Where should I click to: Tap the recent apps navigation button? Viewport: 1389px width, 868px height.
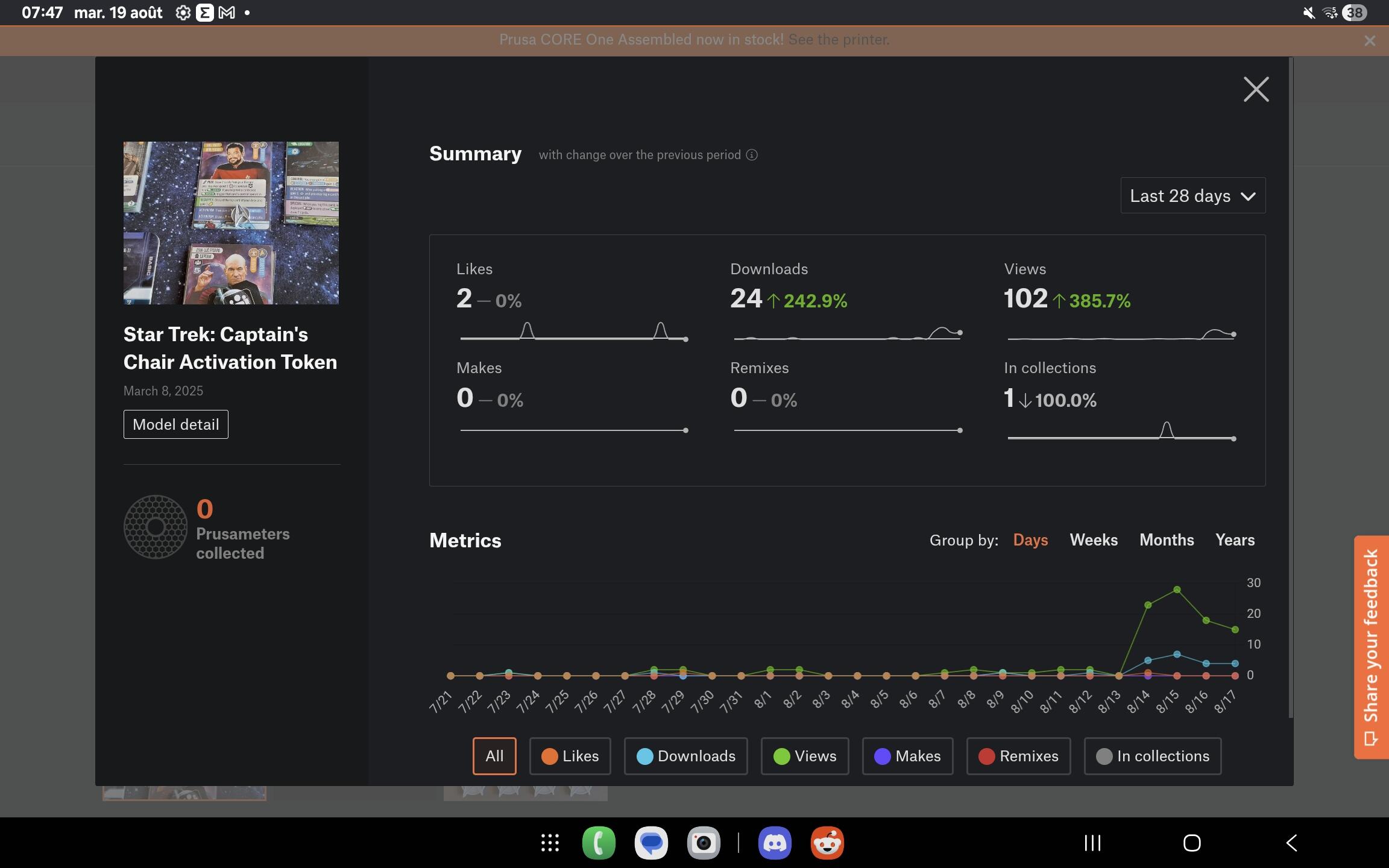1092,843
